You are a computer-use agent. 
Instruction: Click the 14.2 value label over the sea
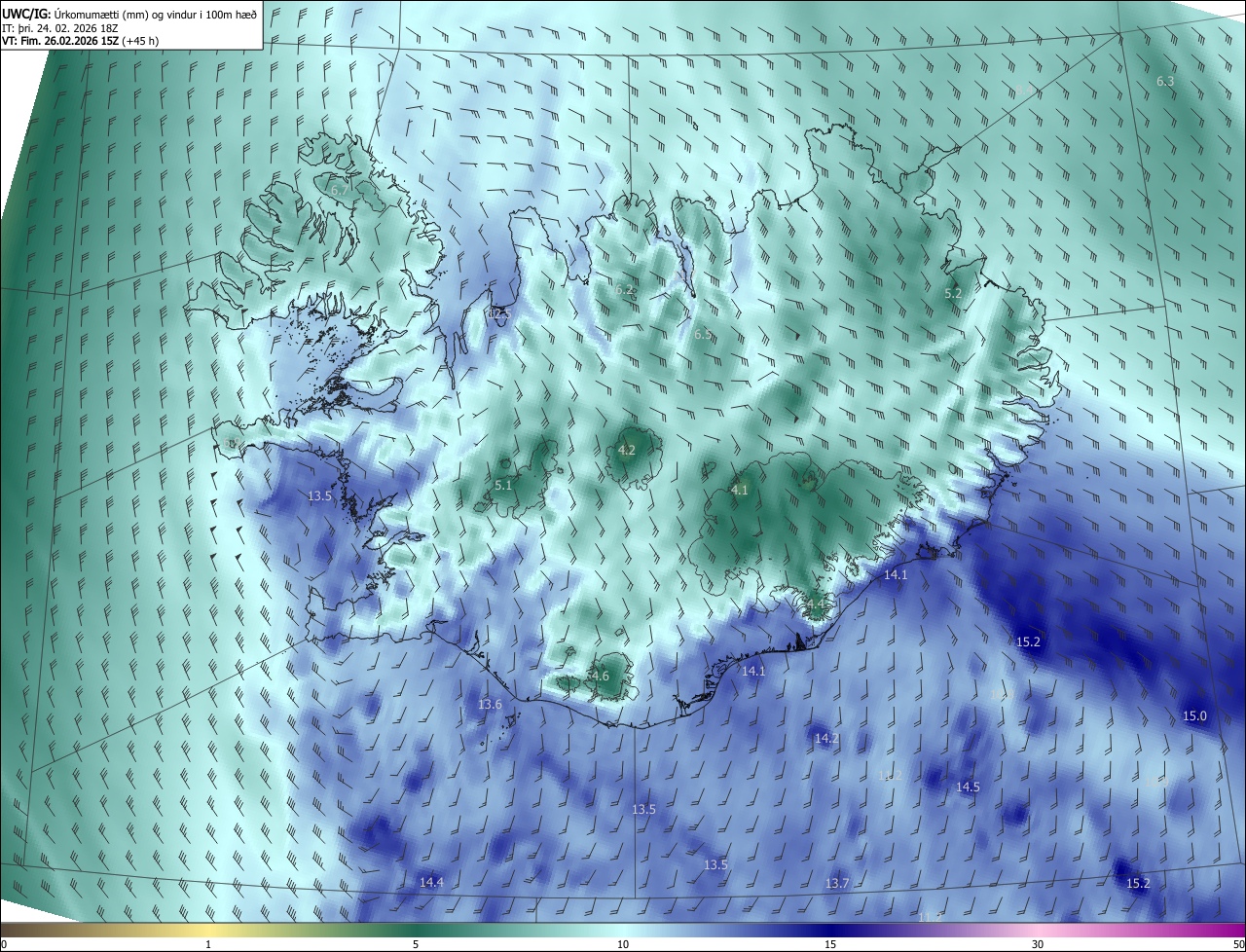[x=826, y=739]
